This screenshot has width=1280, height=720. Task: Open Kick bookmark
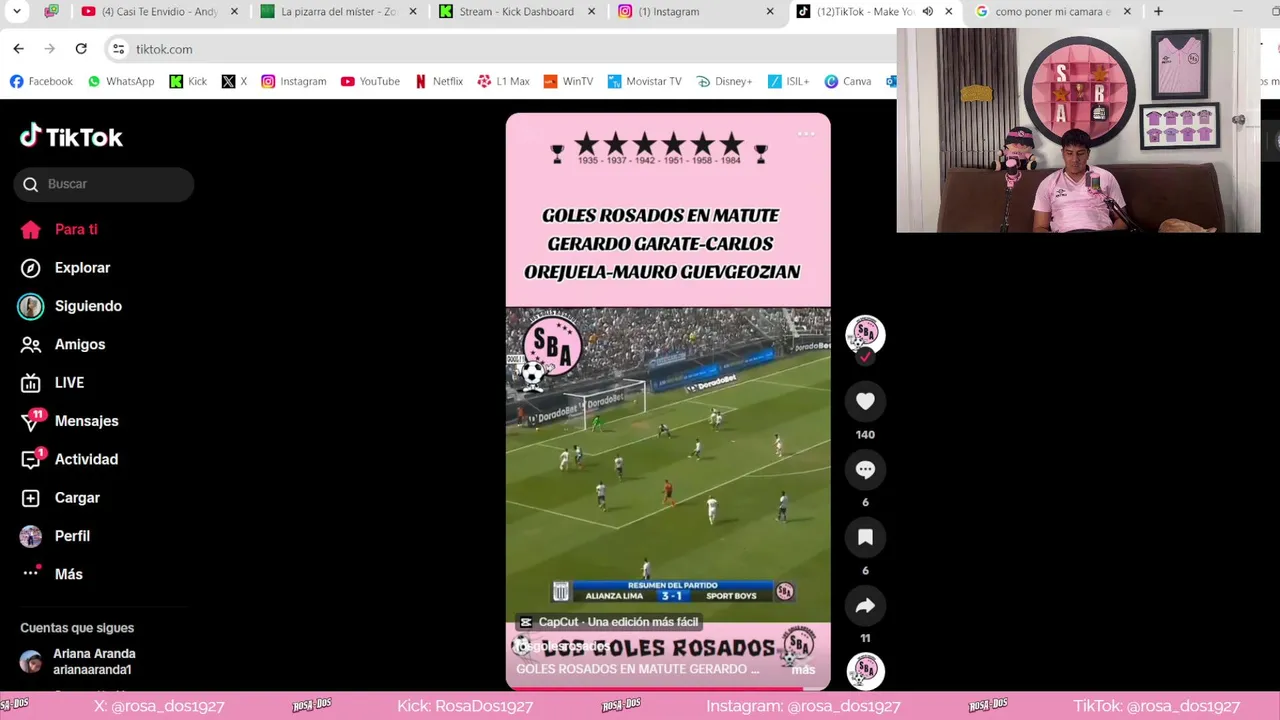[188, 81]
